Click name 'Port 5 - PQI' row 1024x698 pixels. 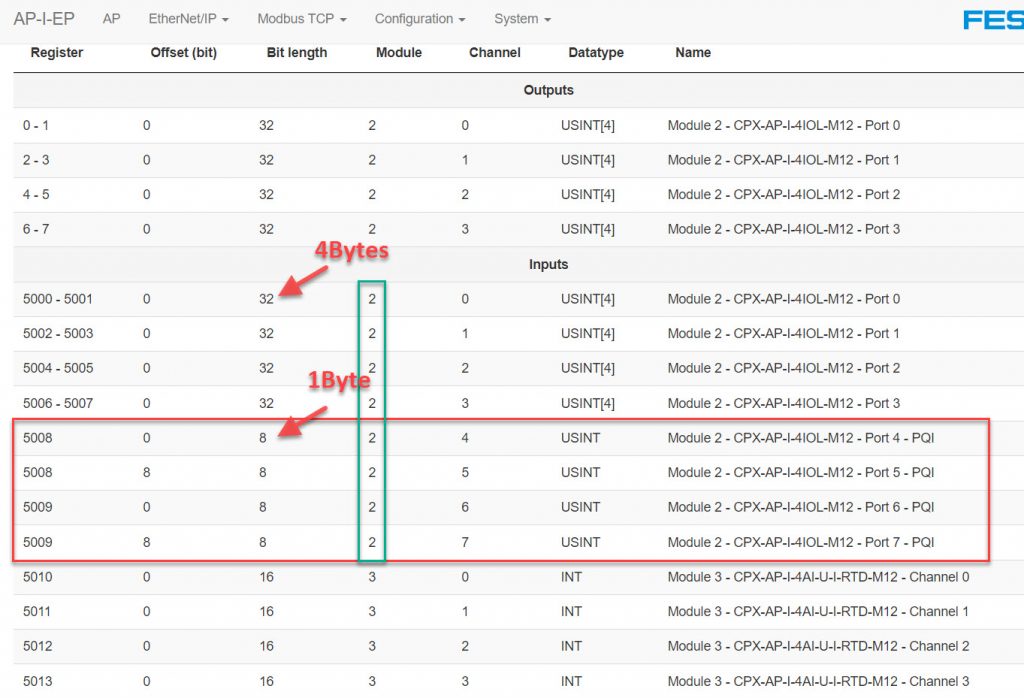pos(801,473)
